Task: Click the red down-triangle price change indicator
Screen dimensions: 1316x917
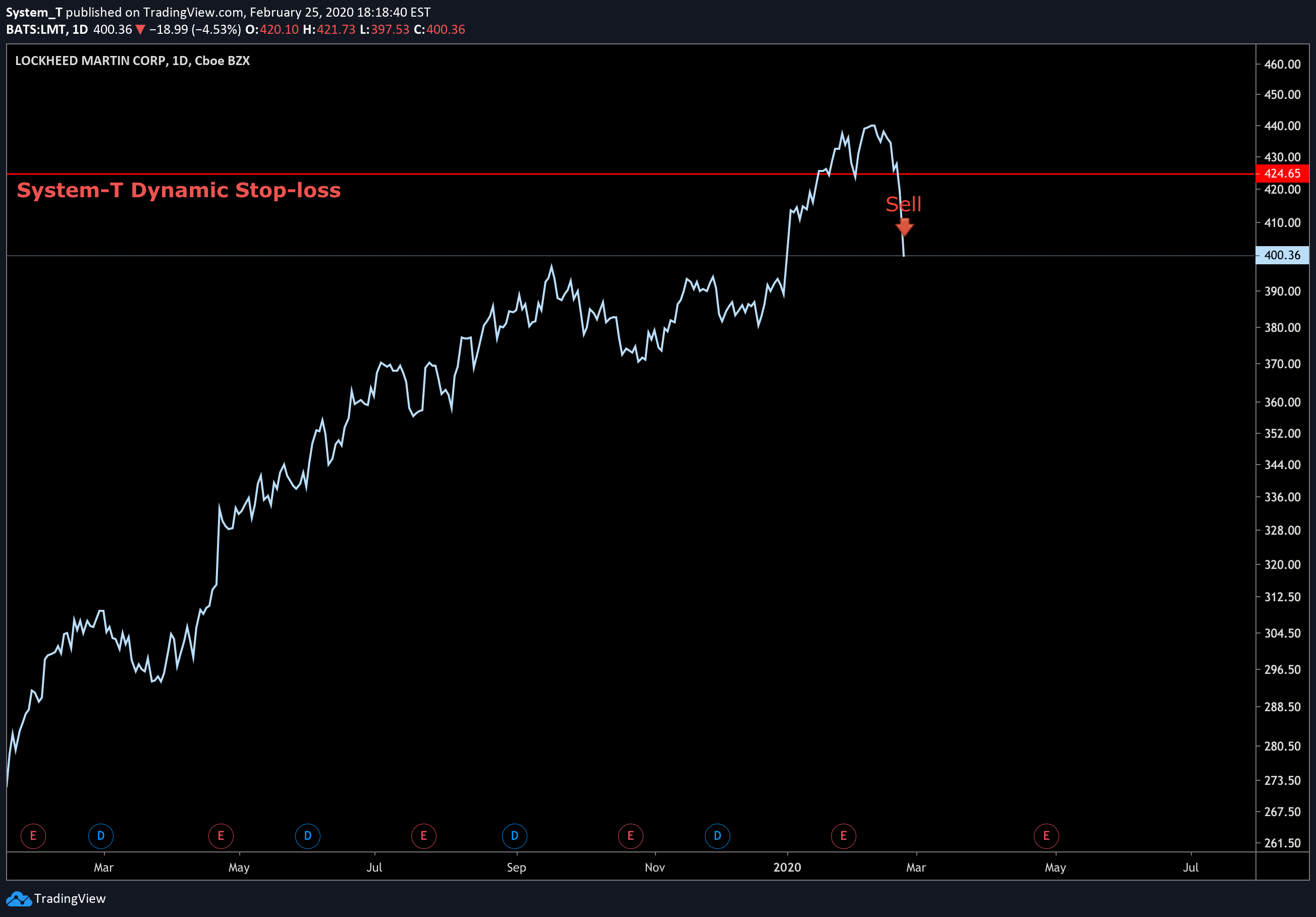Action: (140, 30)
